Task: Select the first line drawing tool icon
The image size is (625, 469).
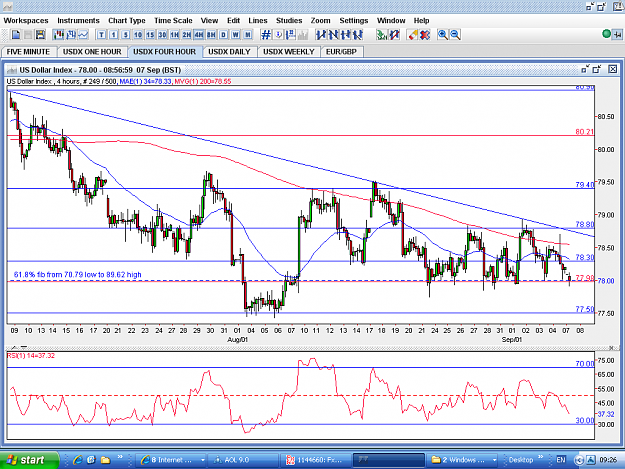Action: (x=321, y=35)
